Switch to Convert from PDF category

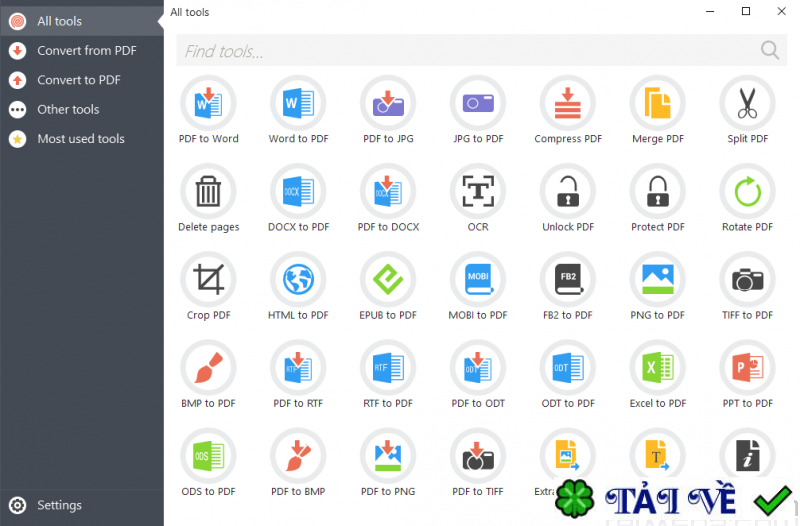(82, 51)
